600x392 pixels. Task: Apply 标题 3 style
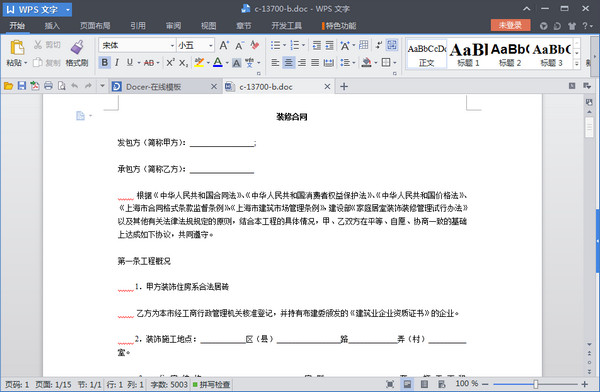click(x=551, y=54)
